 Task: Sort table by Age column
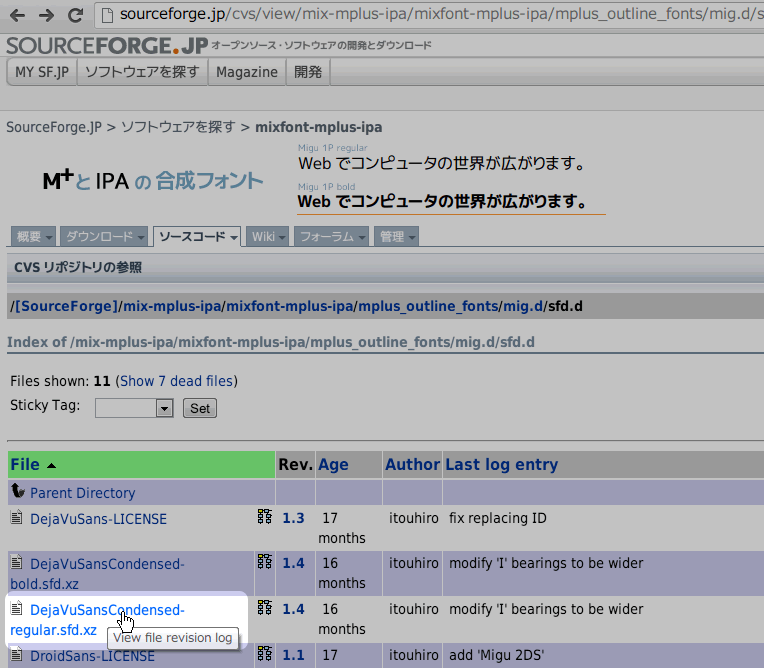click(333, 464)
